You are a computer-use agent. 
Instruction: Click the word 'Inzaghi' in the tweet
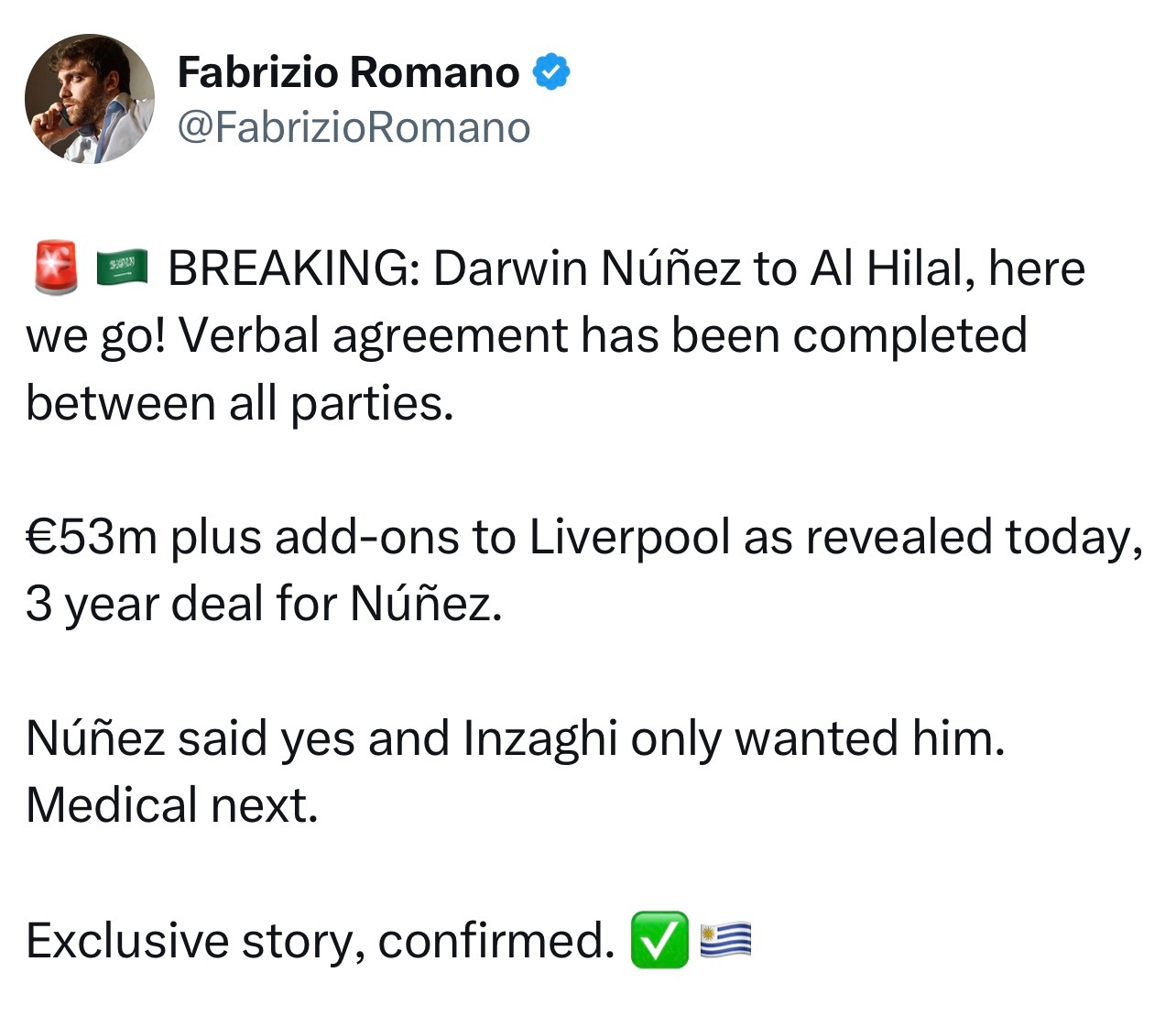540,738
